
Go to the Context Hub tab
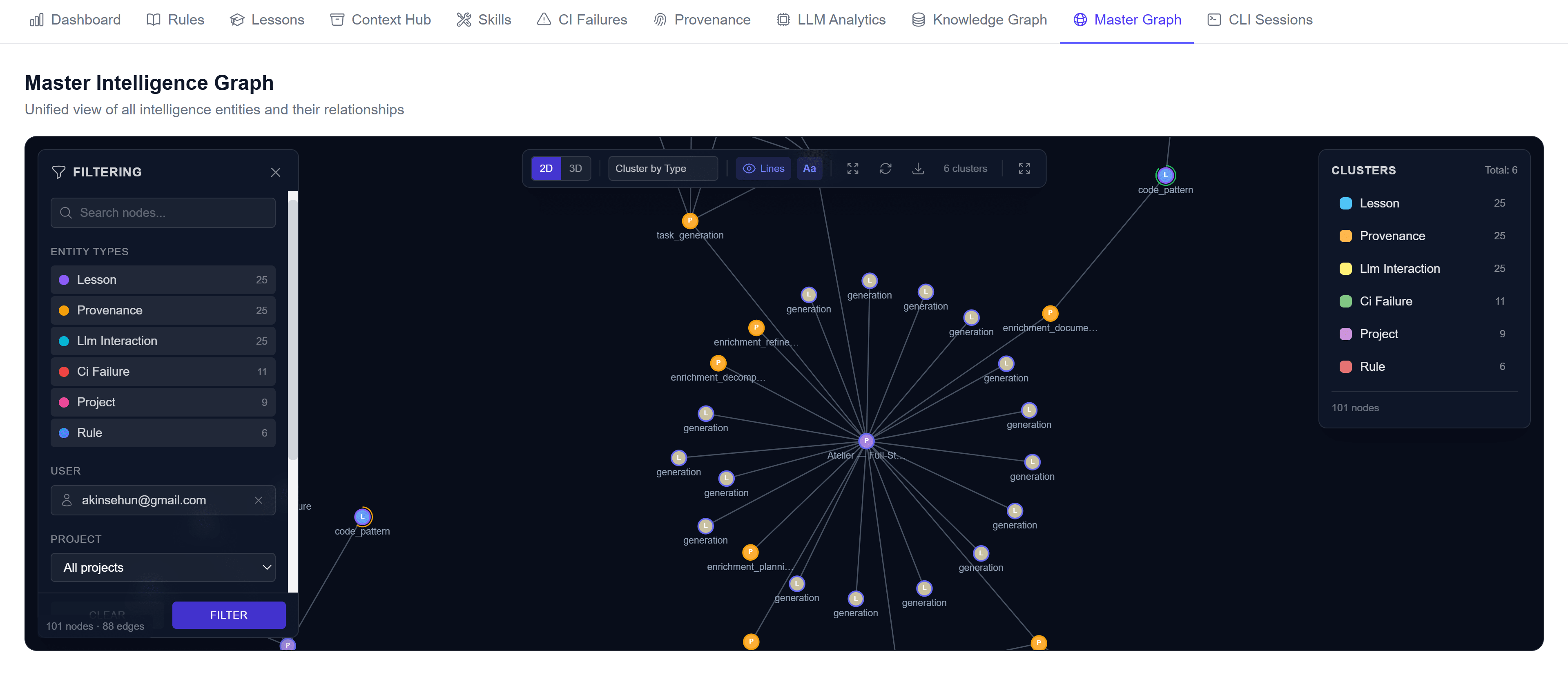point(380,20)
